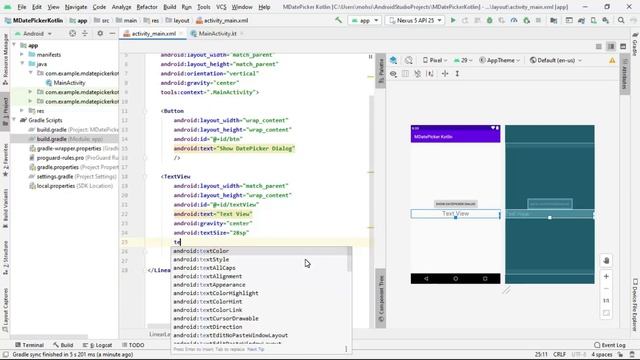
Task: Click the orientation rotate icon in design toolbar
Action: (409, 60)
